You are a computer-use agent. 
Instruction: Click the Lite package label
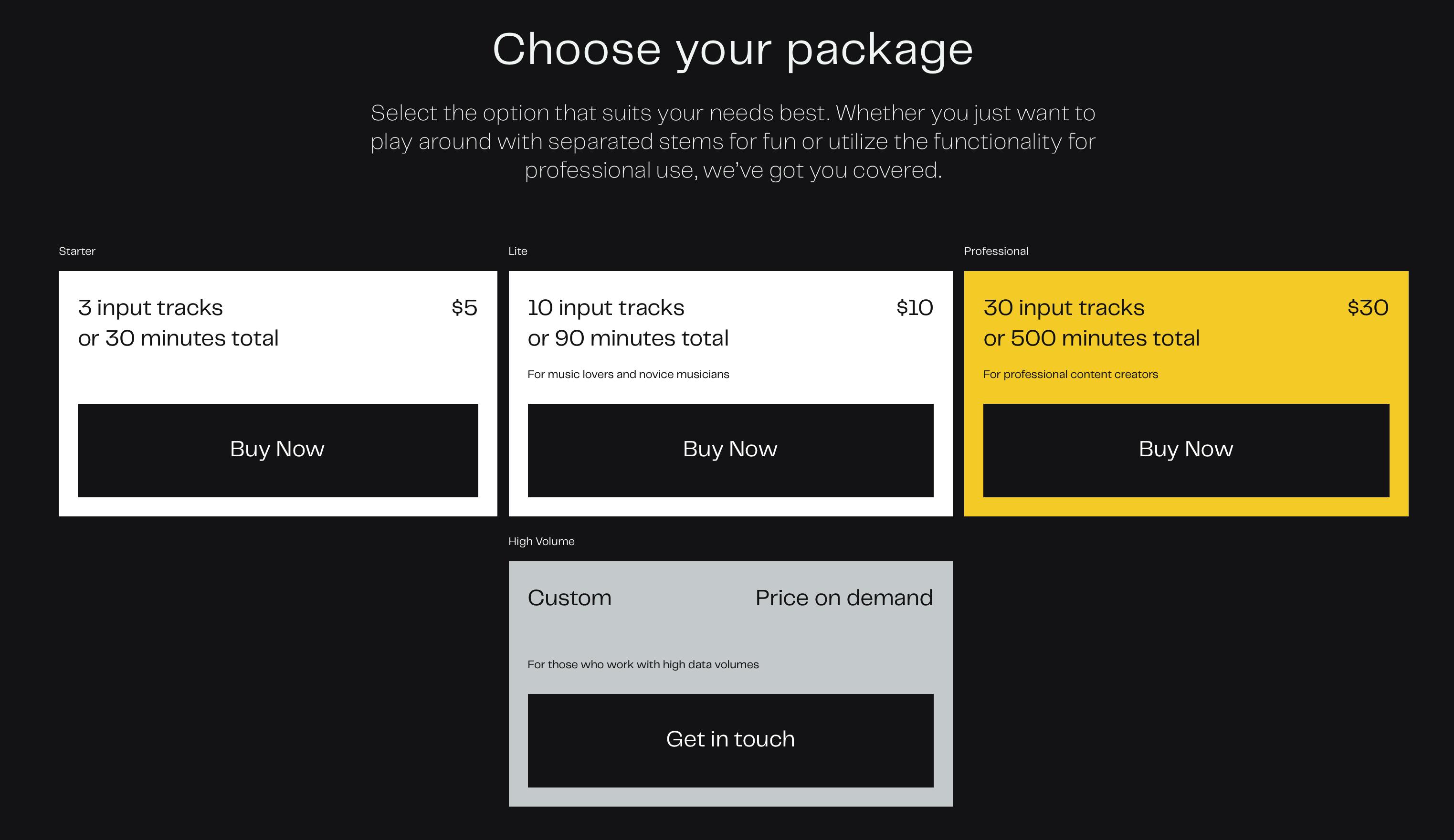pyautogui.click(x=517, y=251)
